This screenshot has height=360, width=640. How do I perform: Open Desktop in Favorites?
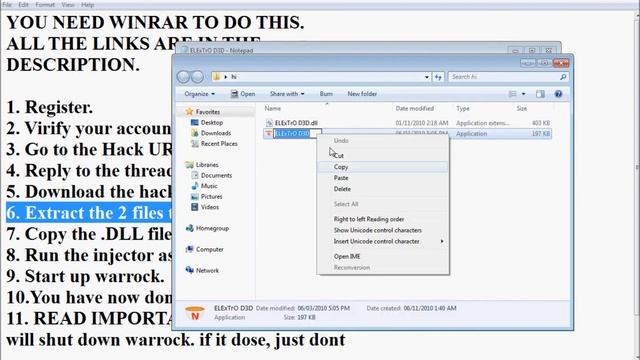coord(211,122)
